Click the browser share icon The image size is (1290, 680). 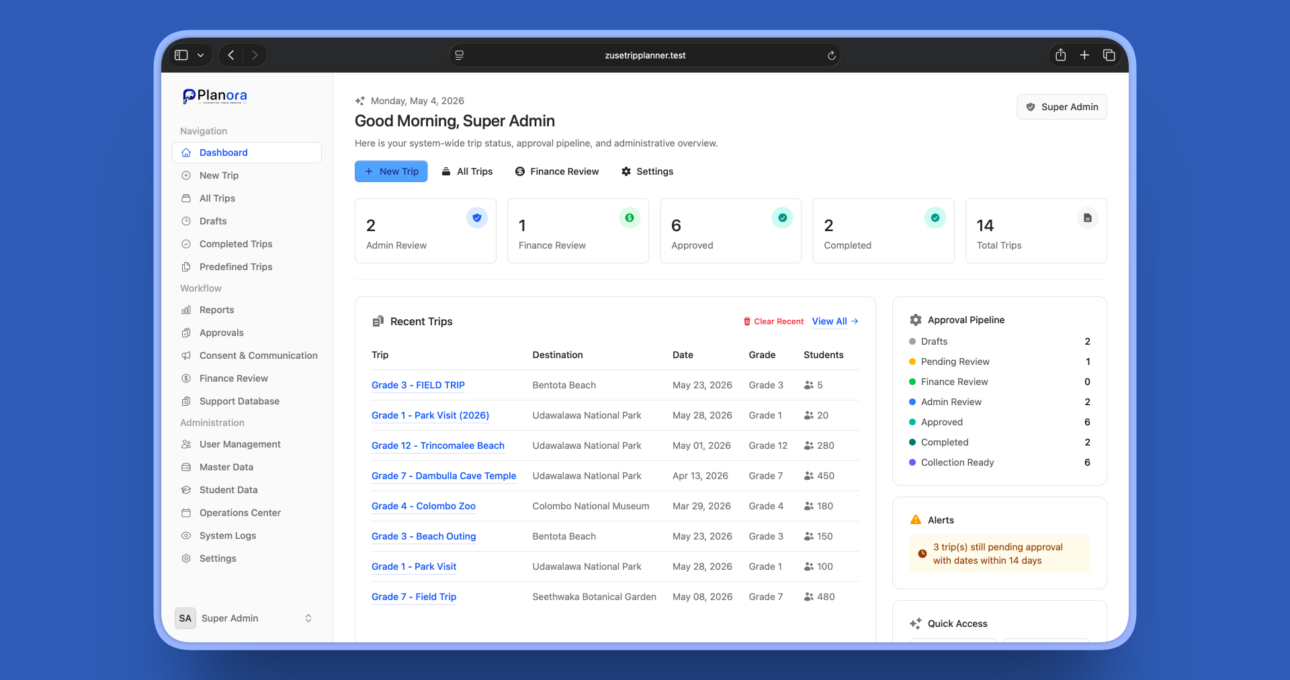click(1060, 55)
